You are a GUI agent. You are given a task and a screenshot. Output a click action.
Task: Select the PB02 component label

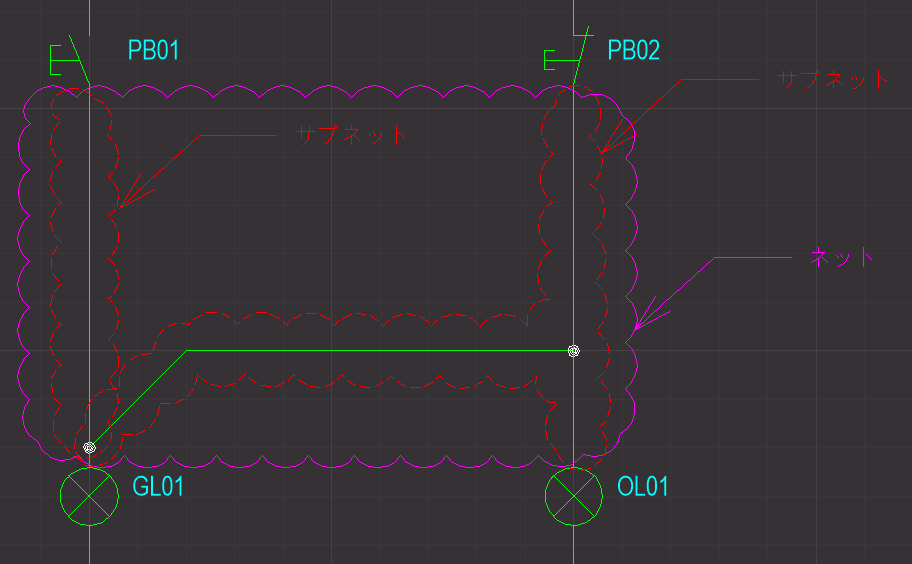(633, 50)
